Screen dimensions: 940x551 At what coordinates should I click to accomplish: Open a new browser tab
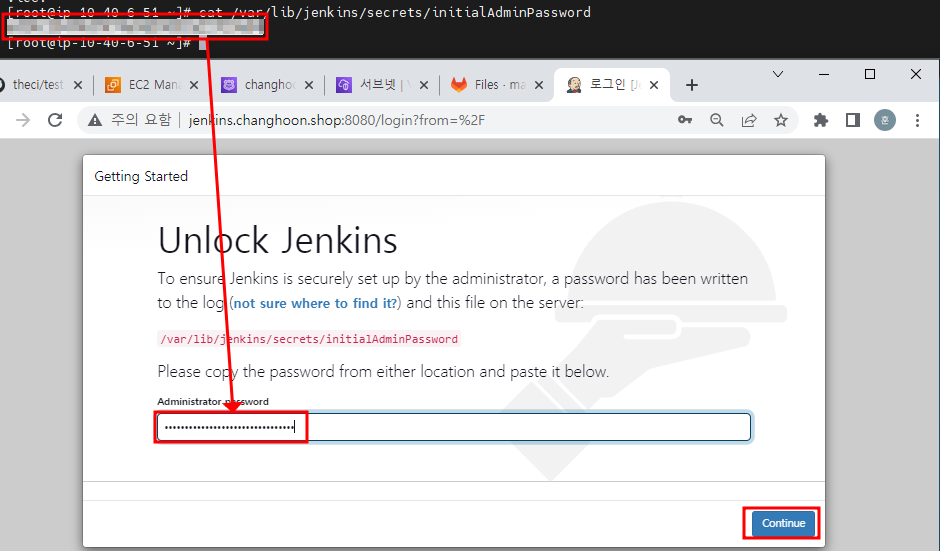click(x=692, y=85)
